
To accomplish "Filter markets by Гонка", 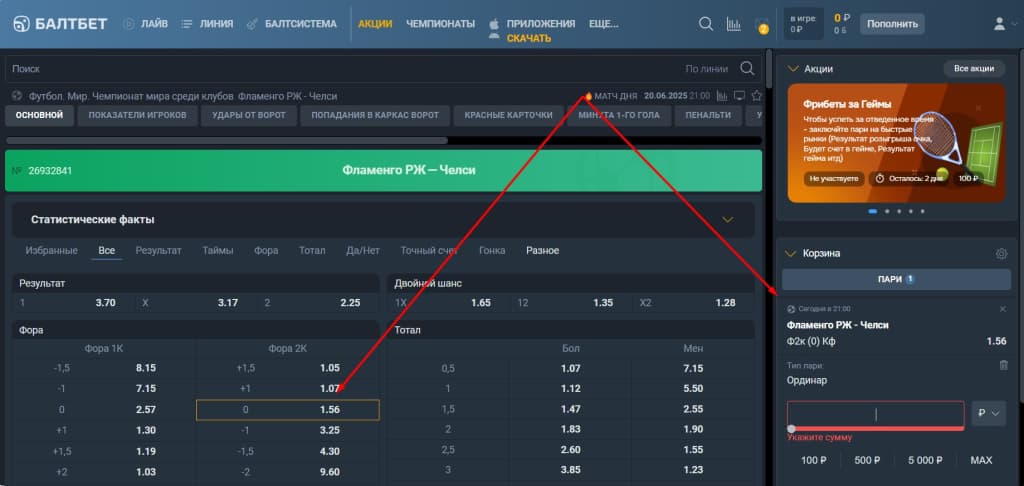I will click(492, 251).
